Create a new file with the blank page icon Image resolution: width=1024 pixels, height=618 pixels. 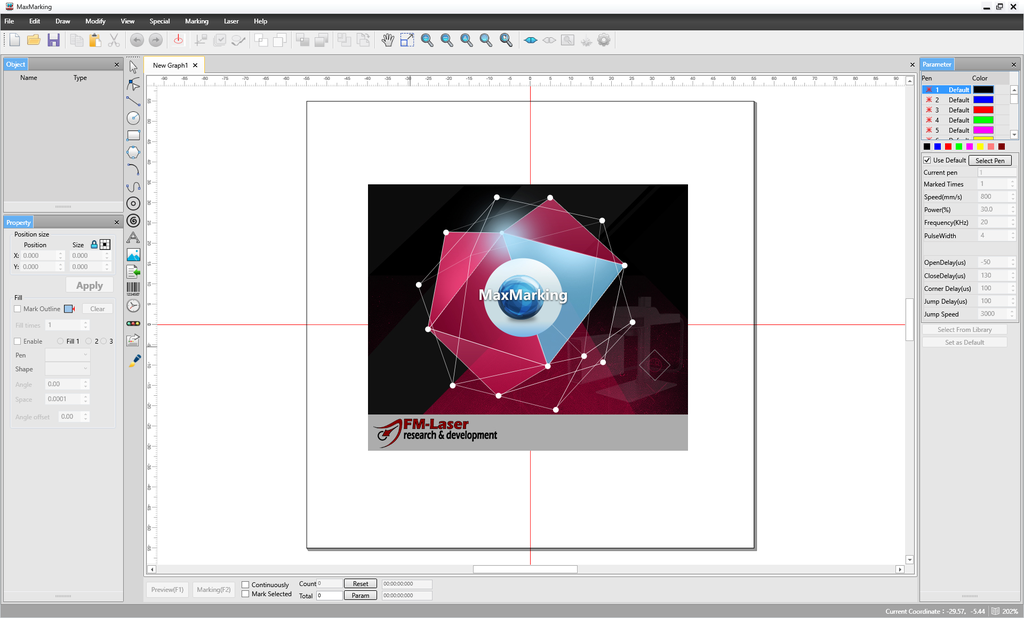(14, 41)
